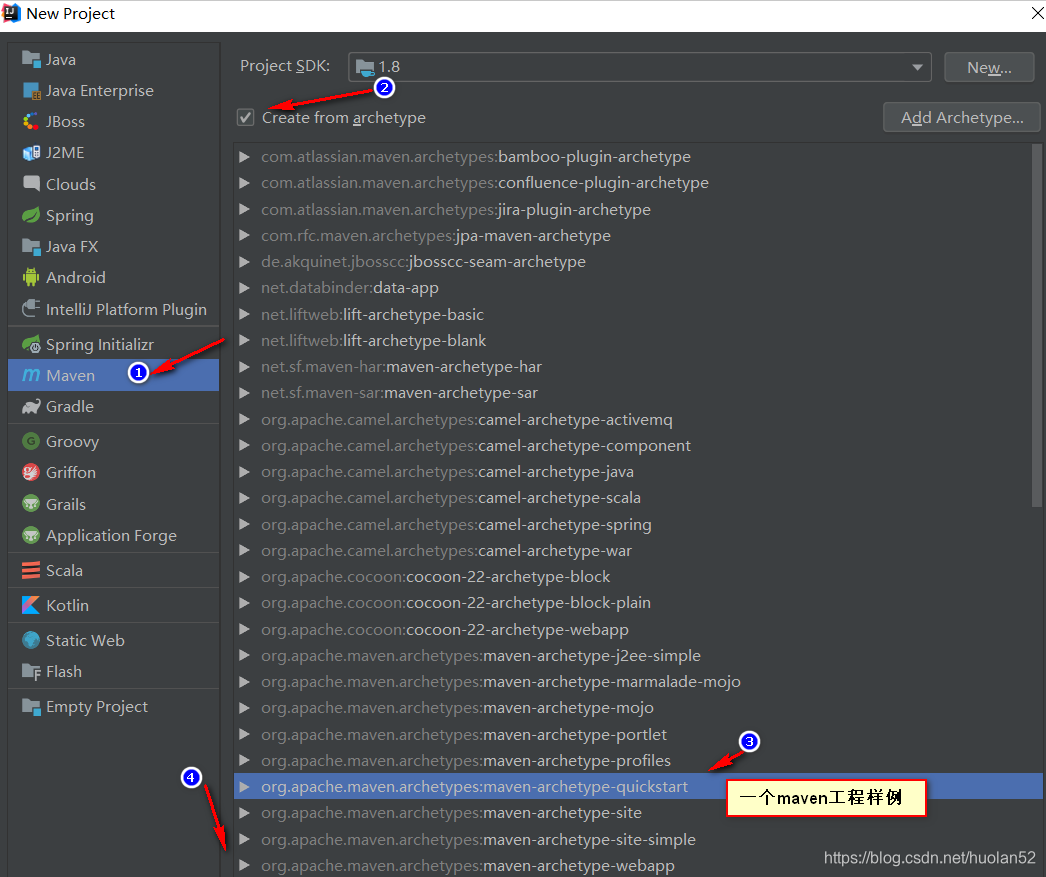Expand camel-archetype-activemq node

(245, 419)
